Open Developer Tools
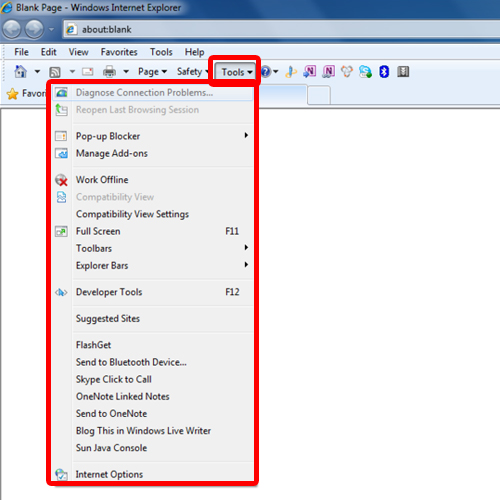This screenshot has width=500, height=500. (153, 292)
